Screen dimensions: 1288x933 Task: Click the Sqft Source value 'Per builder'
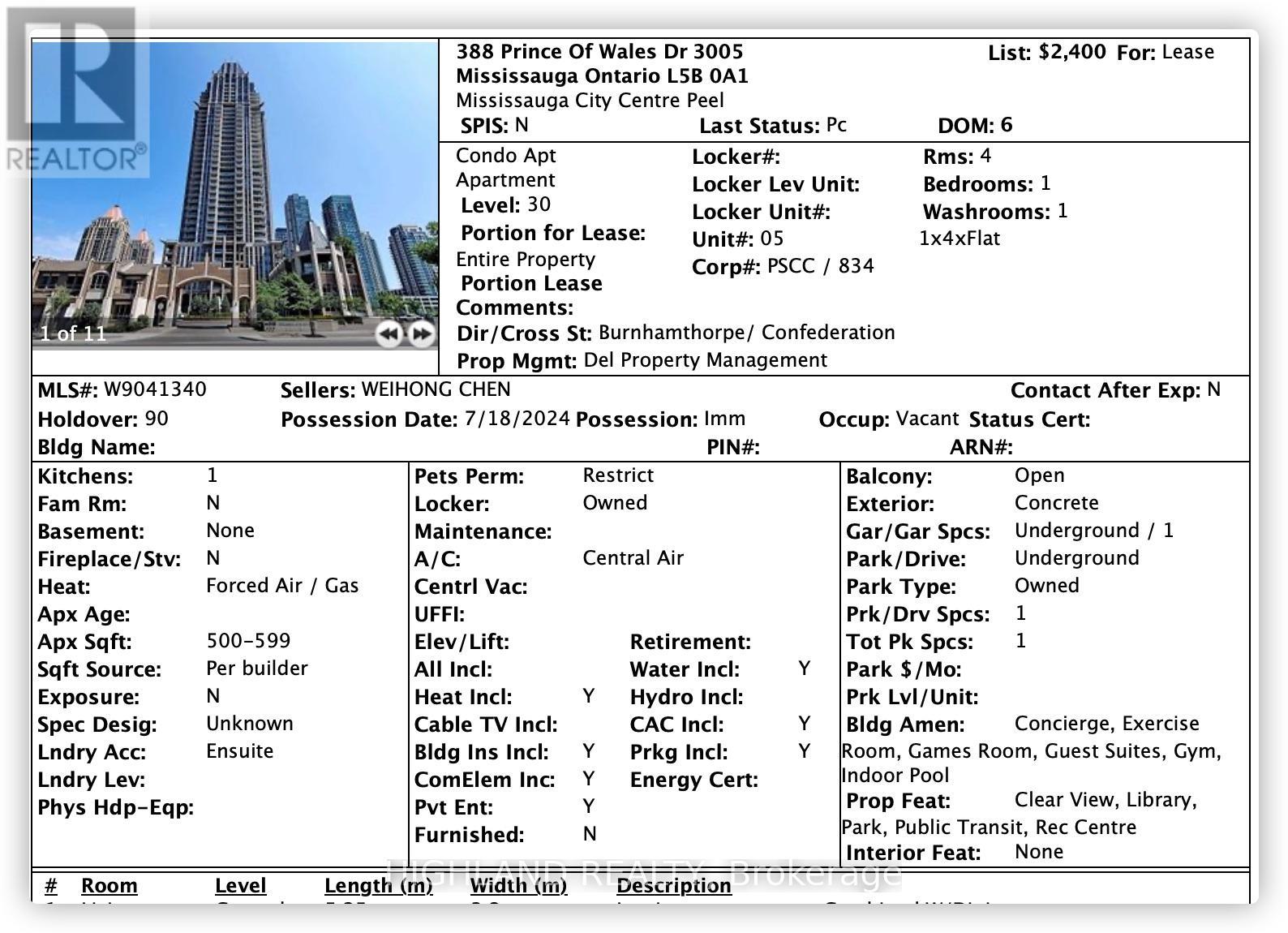(x=257, y=669)
